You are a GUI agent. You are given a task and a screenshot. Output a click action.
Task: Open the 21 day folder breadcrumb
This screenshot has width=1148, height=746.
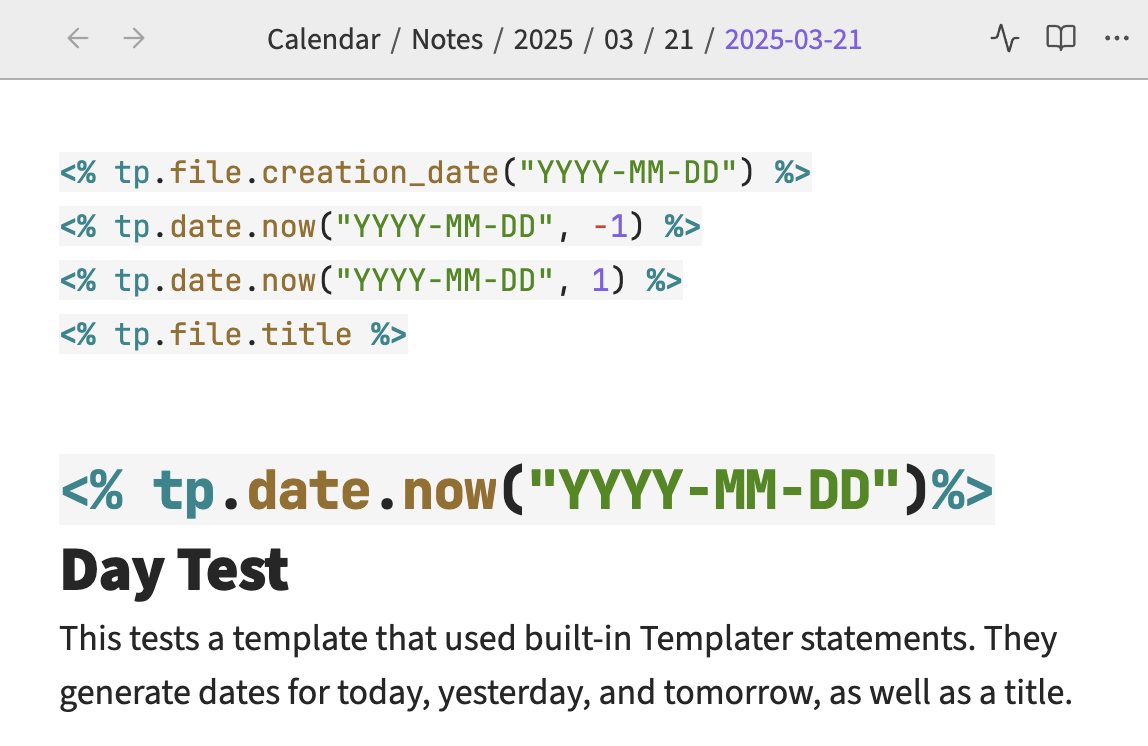[x=678, y=40]
